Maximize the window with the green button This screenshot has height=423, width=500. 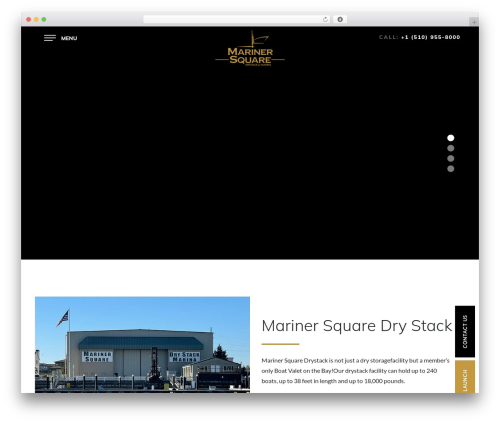[x=44, y=19]
